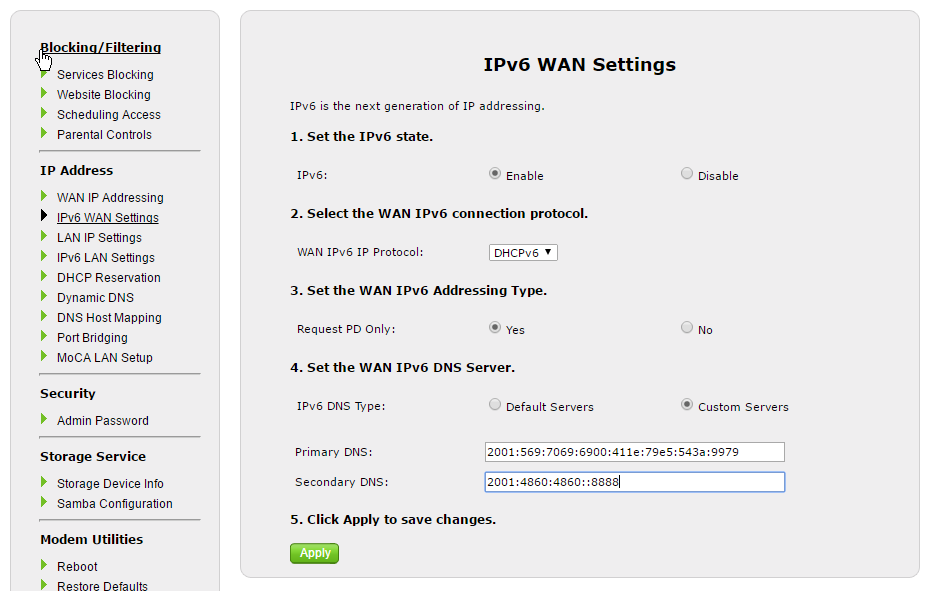Select the IPv6 Disable radio button
The height and width of the screenshot is (591, 933).
687,174
